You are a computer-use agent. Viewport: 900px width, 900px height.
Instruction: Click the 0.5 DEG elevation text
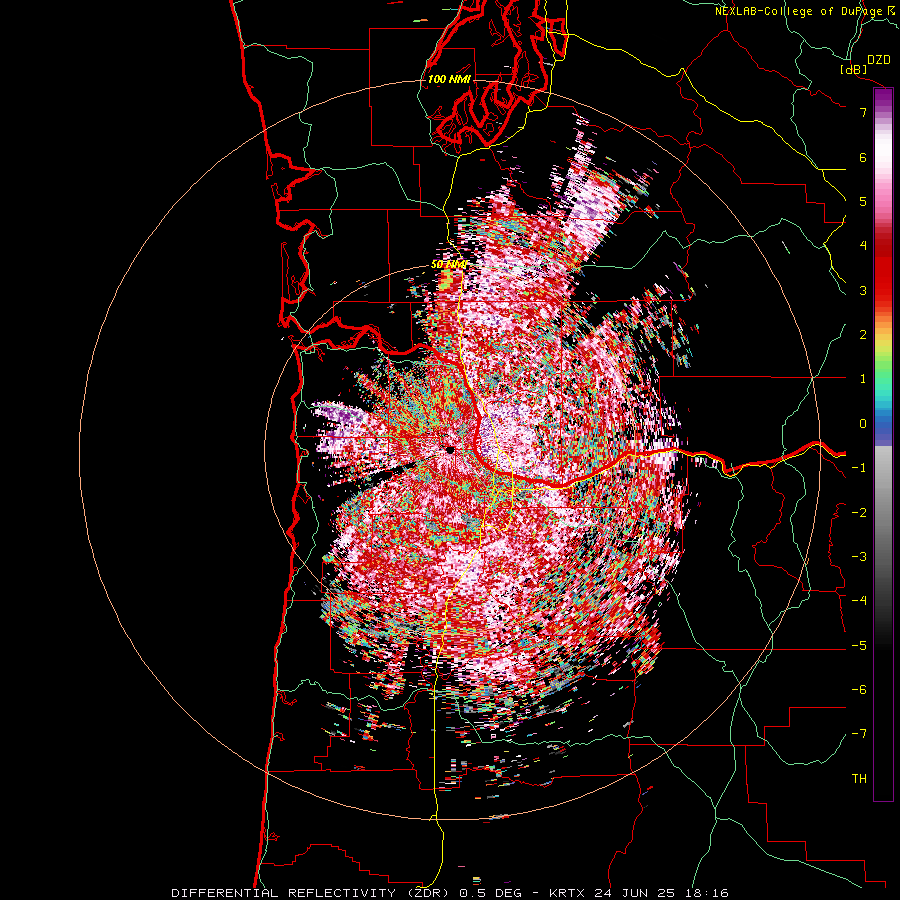tap(490, 893)
